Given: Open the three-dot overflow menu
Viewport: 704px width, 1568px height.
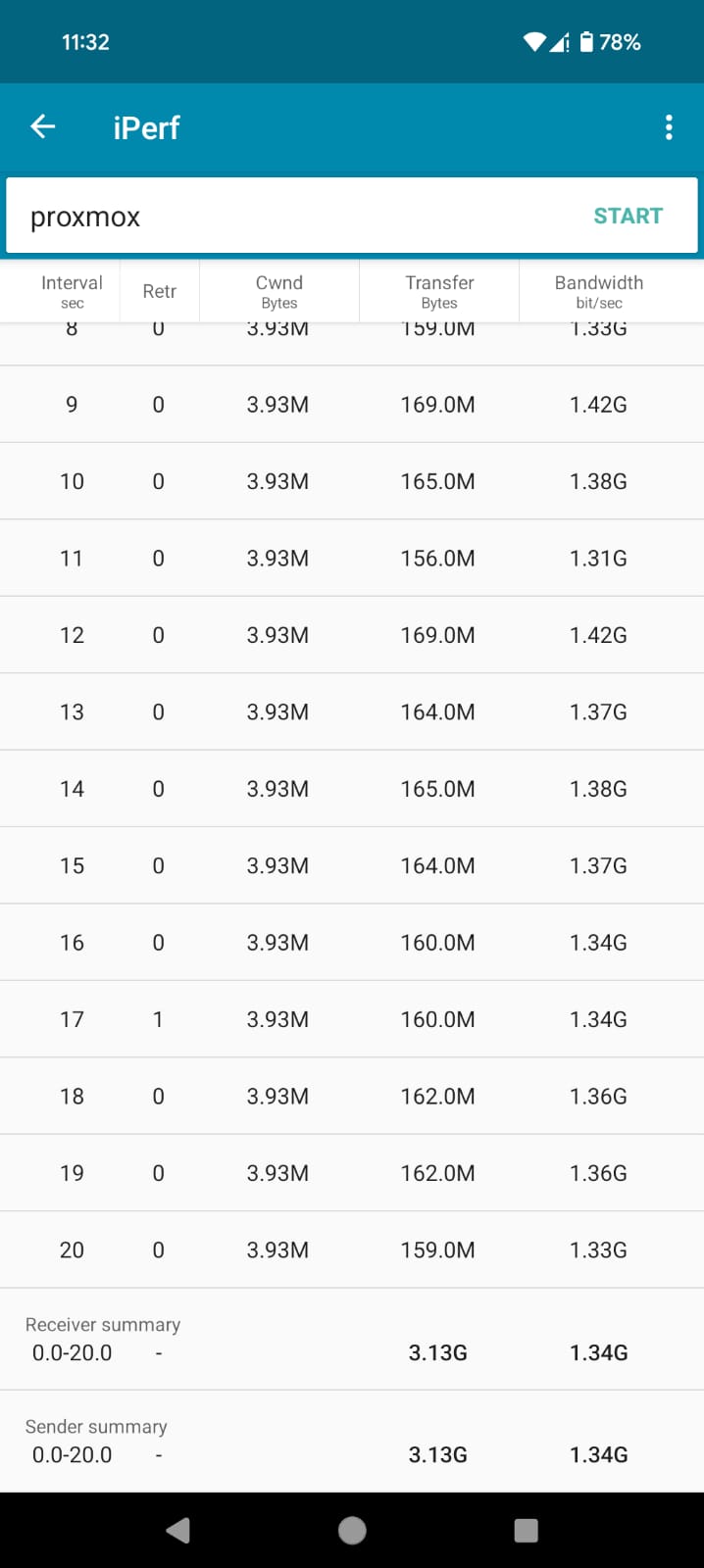Looking at the screenshot, I should tap(669, 127).
